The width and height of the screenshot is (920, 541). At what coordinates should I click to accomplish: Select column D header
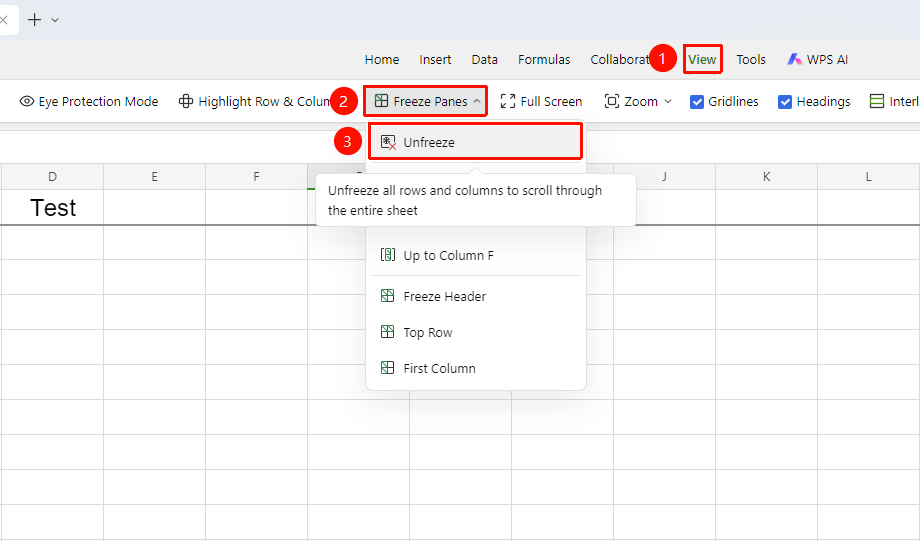[x=52, y=177]
